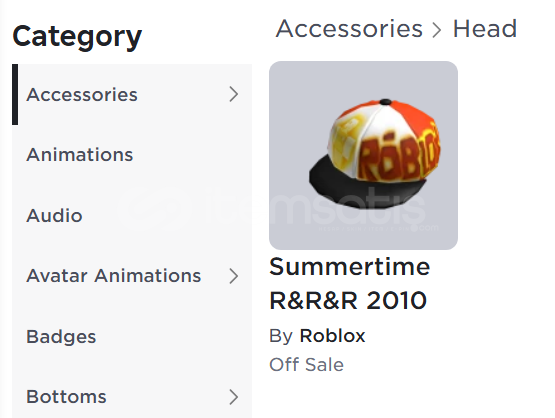Click the By text before Roblox
Screen dimensions: 555x418
pyautogui.click(x=281, y=336)
